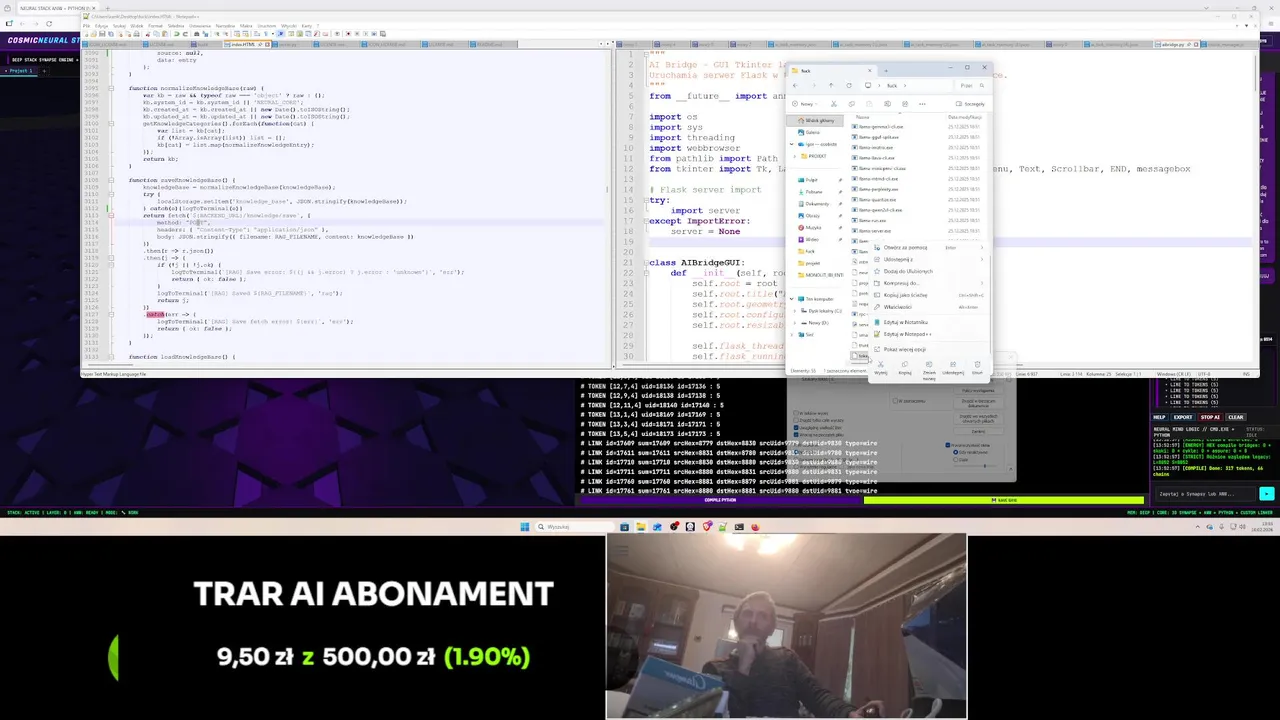Toggle the wrap-to-file-start checkbox in the Find dialog
The width and height of the screenshot is (1280, 720).
coord(796,435)
